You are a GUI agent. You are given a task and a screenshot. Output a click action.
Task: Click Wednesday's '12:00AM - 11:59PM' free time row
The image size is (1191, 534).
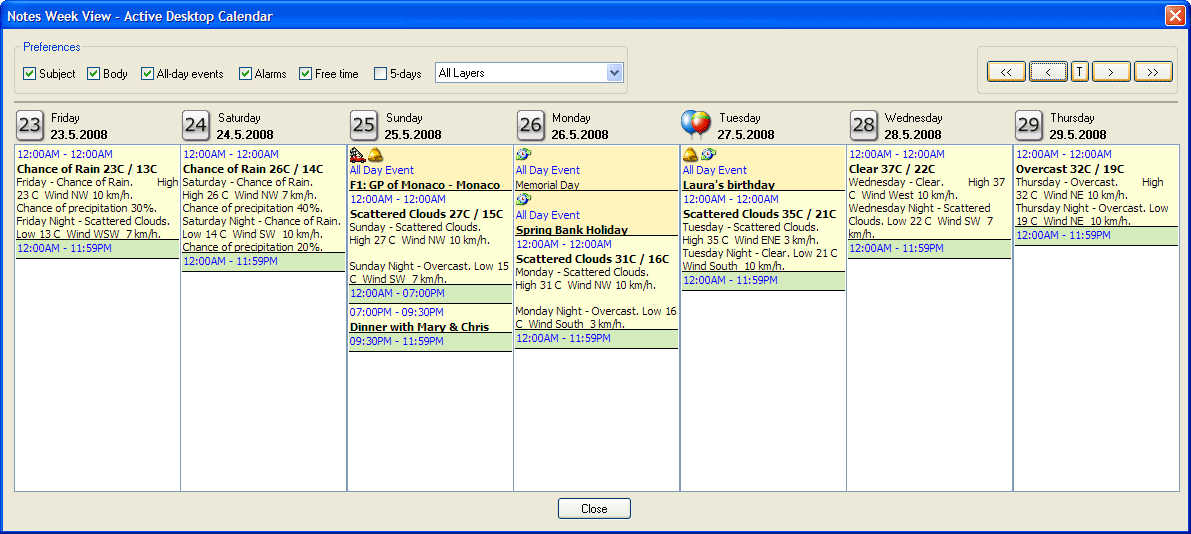[x=929, y=248]
